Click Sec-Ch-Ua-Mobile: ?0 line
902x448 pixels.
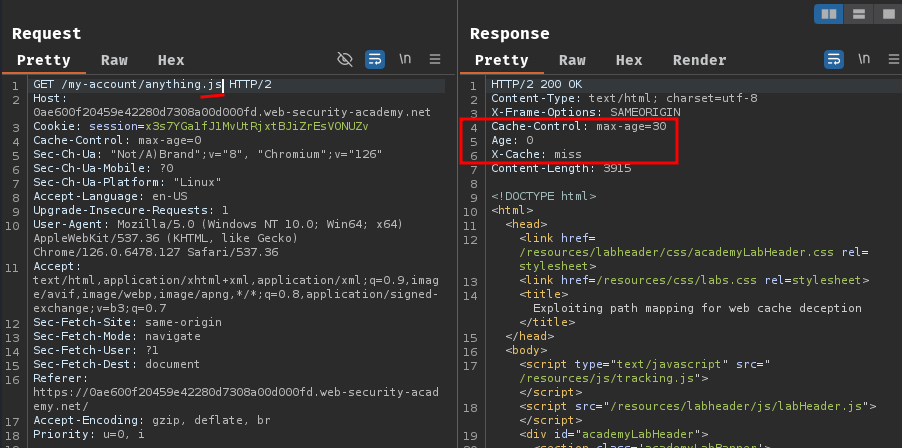pos(104,169)
